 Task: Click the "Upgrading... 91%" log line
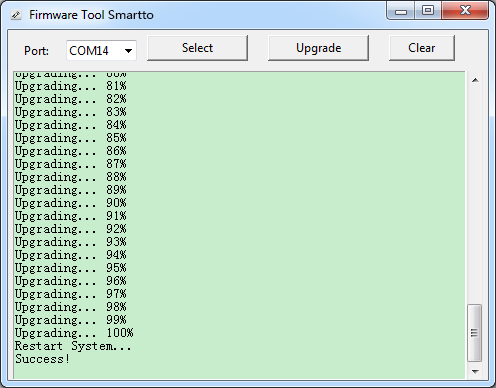[71, 216]
